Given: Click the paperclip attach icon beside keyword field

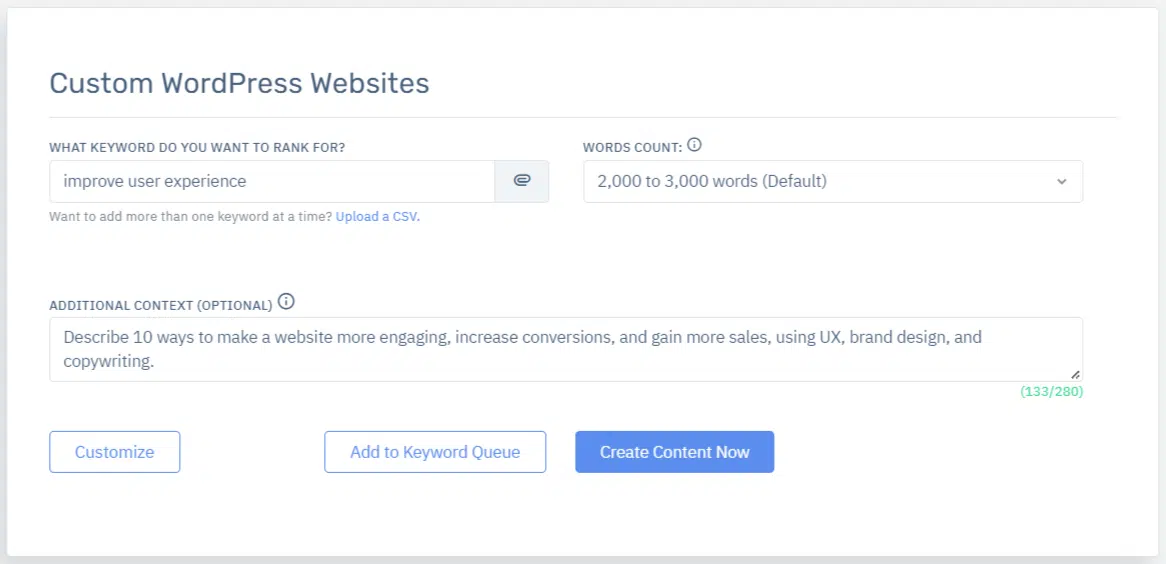Looking at the screenshot, I should [522, 181].
